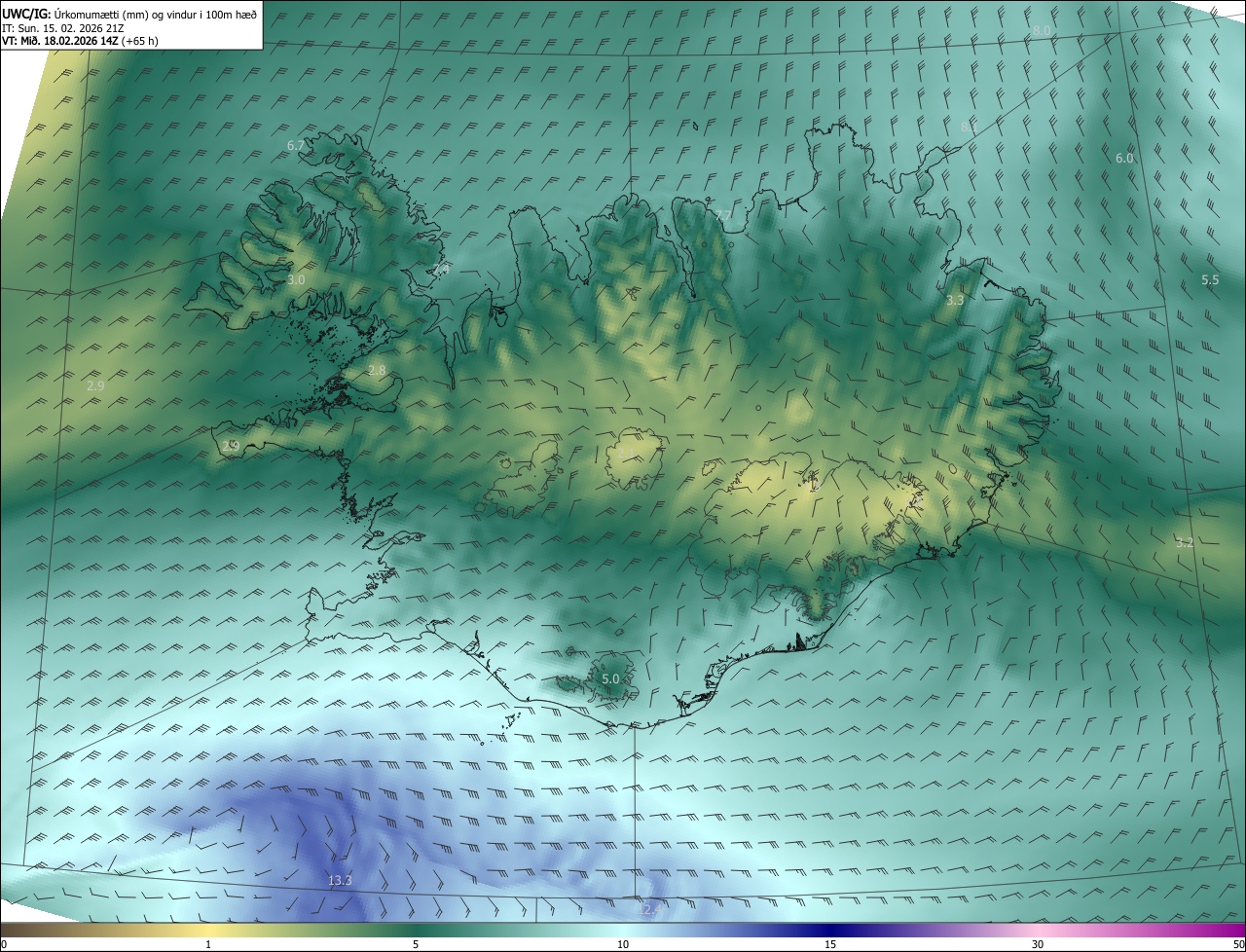Click the 30 tick on the color scale
The image size is (1246, 952).
(1038, 944)
